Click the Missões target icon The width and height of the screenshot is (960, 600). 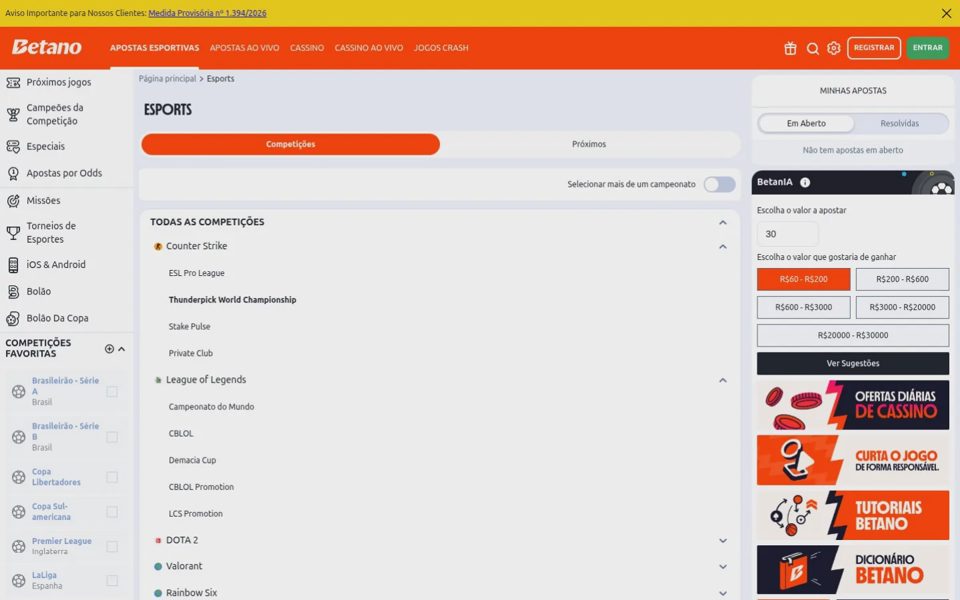(x=13, y=201)
